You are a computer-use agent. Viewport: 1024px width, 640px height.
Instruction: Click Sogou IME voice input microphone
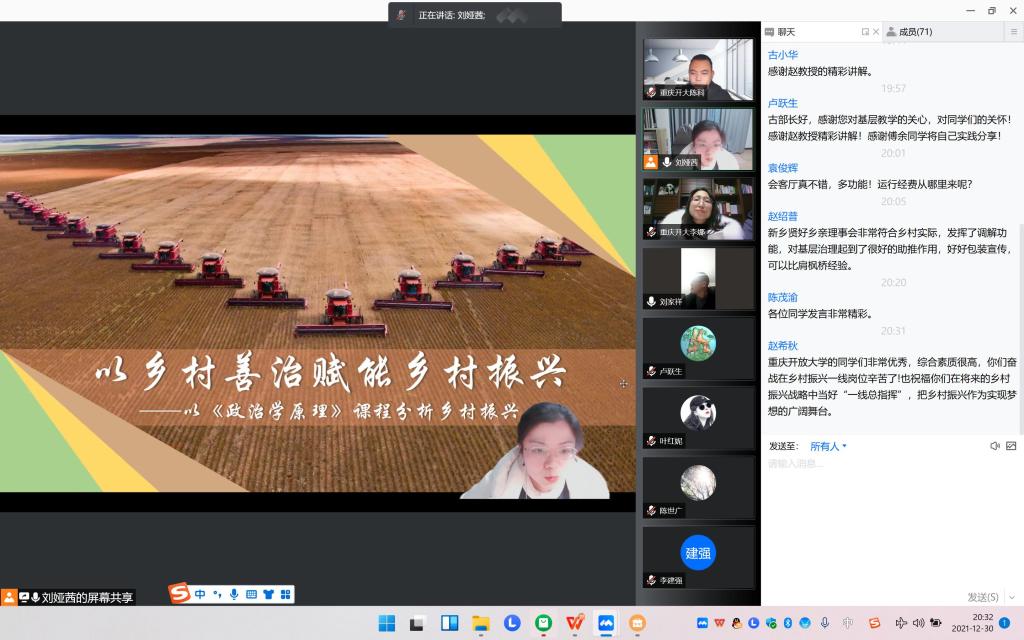tap(234, 595)
